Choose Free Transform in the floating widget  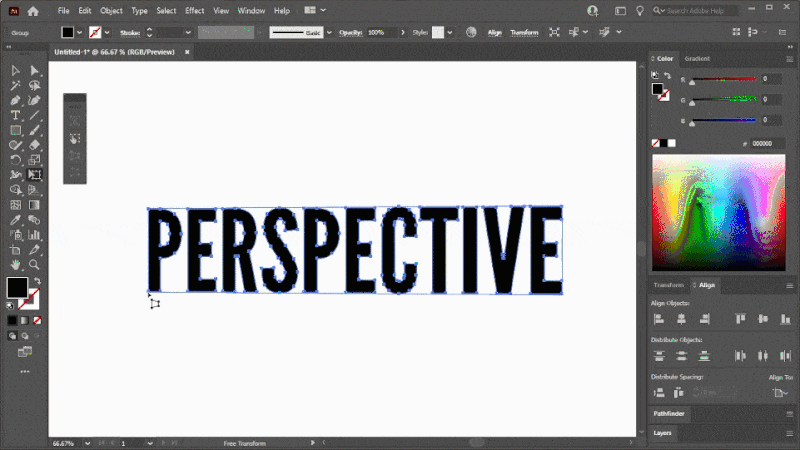tap(75, 139)
